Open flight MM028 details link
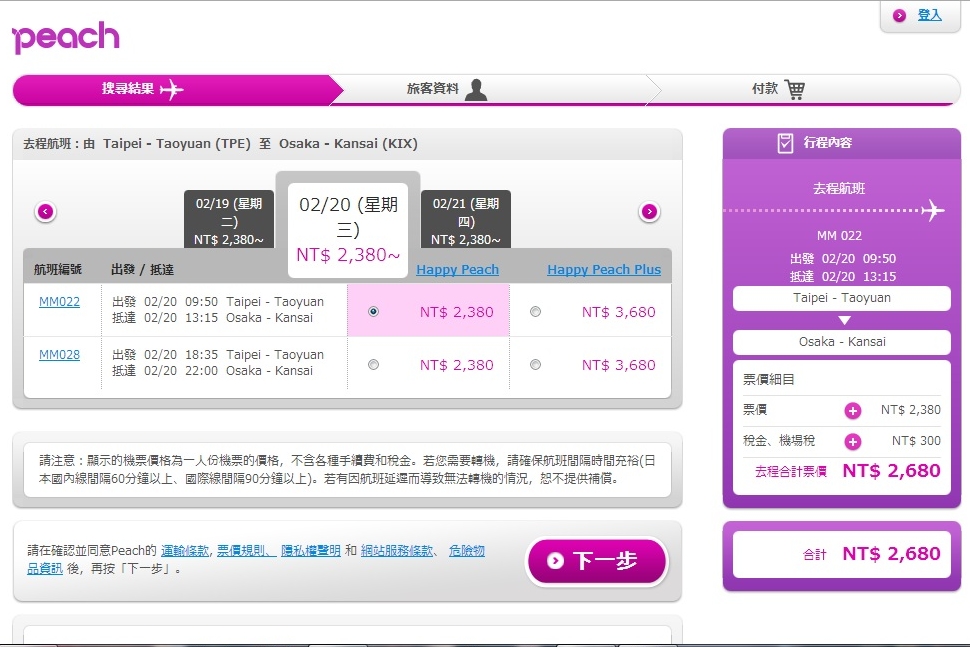This screenshot has width=970, height=647. pos(59,355)
